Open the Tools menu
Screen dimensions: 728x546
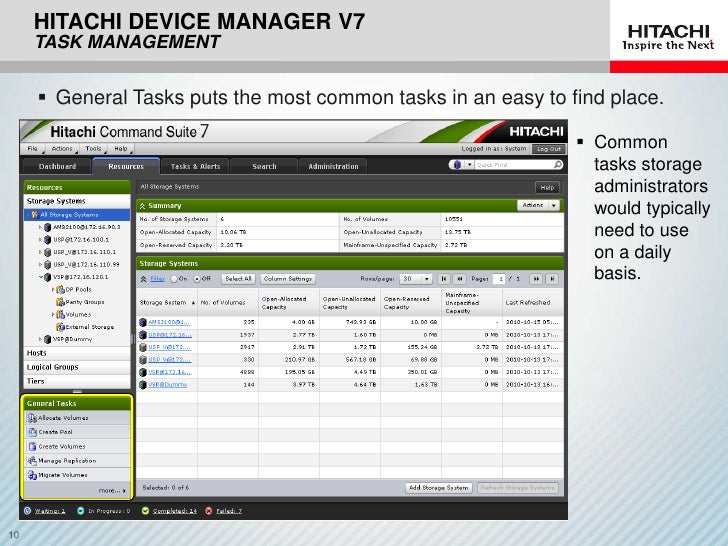point(93,149)
